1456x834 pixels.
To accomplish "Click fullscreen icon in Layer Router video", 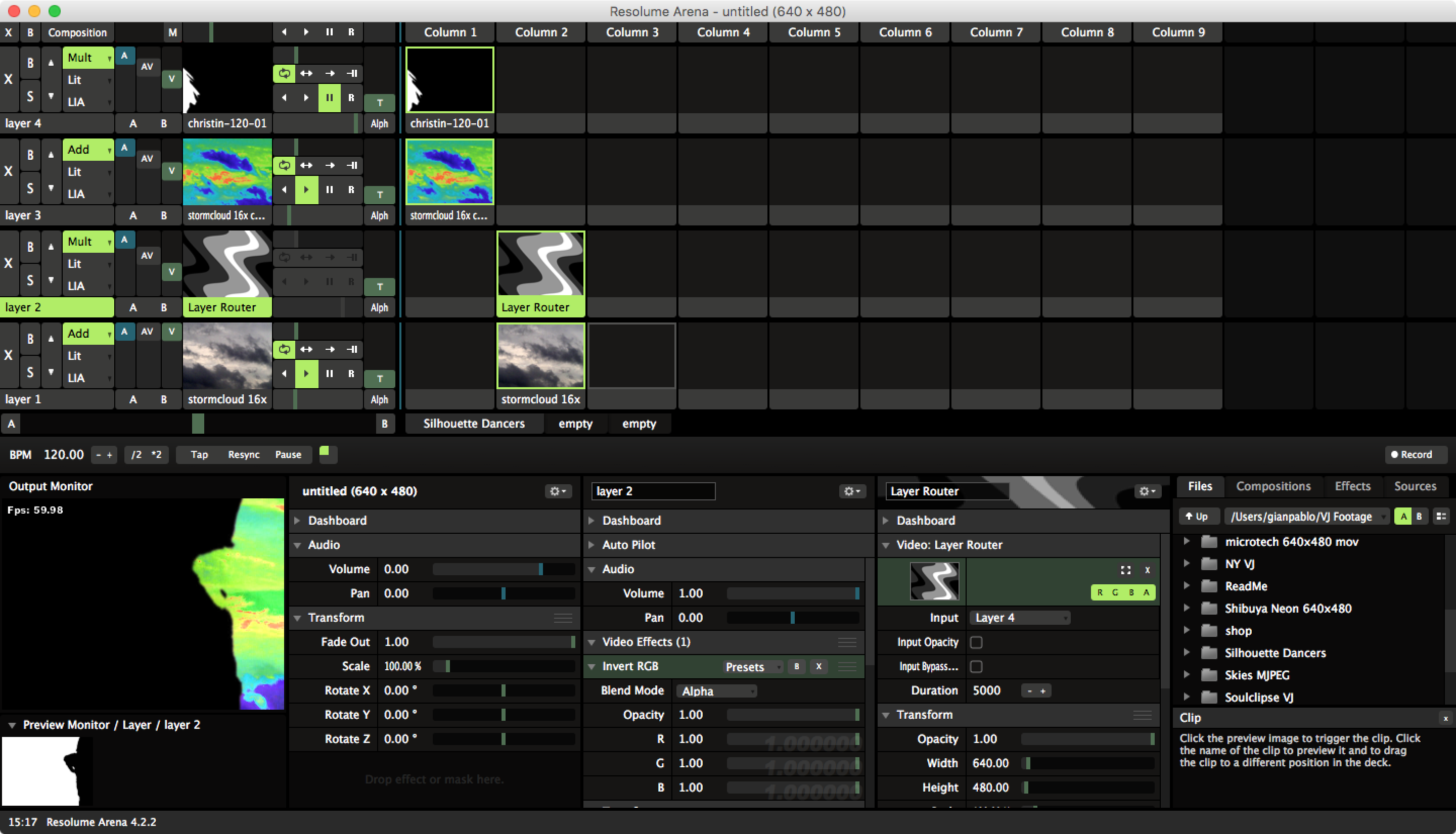I will click(x=1125, y=570).
